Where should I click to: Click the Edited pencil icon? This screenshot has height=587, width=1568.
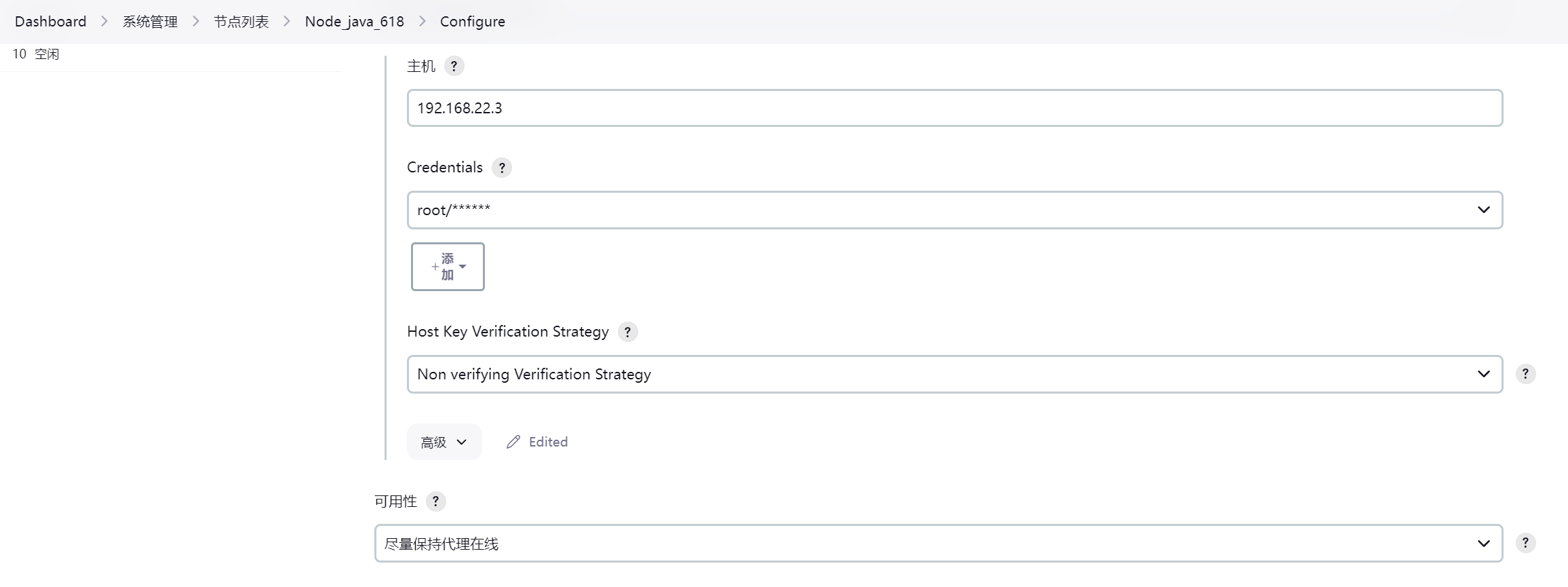pyautogui.click(x=513, y=442)
